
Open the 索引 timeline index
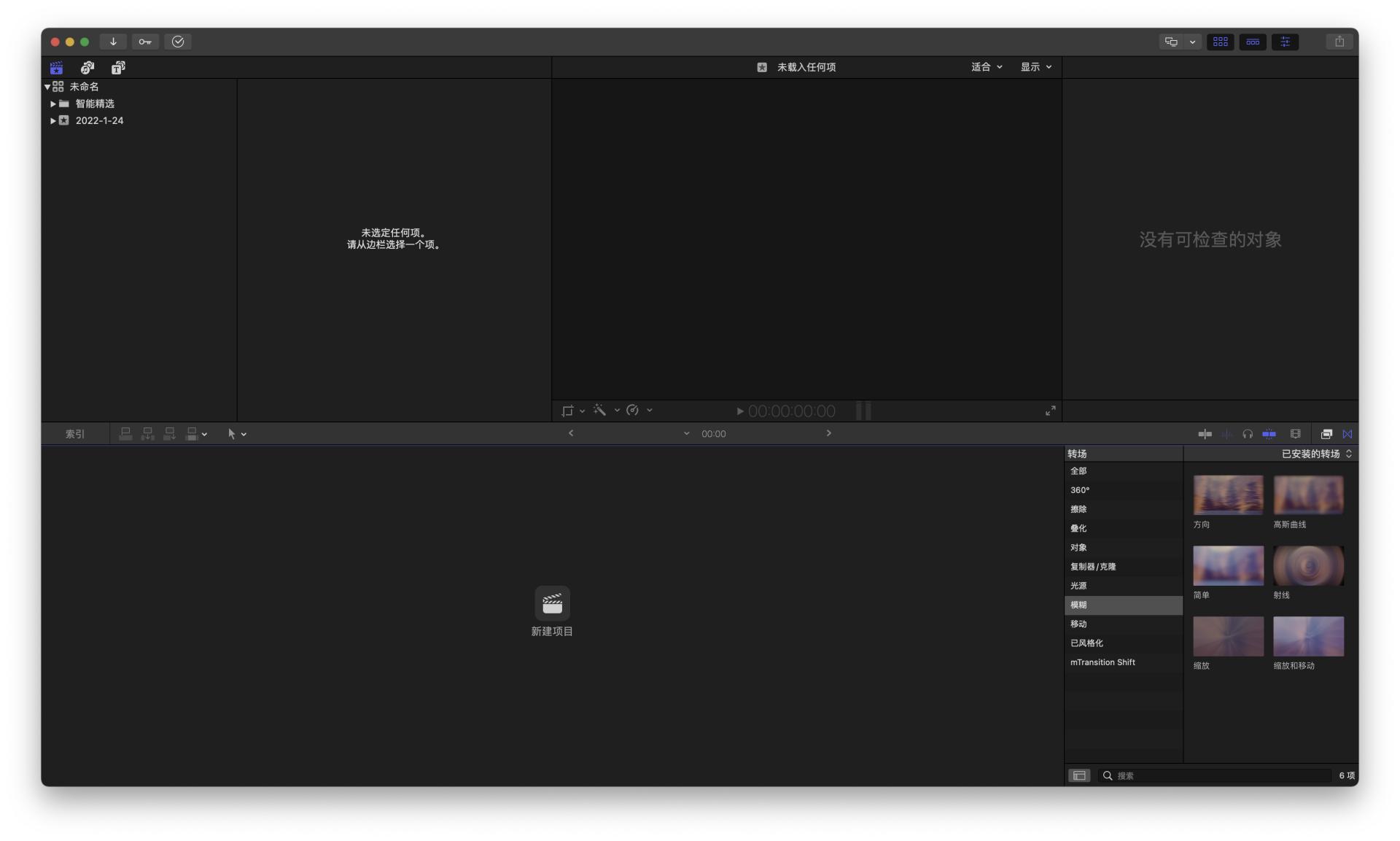point(74,433)
